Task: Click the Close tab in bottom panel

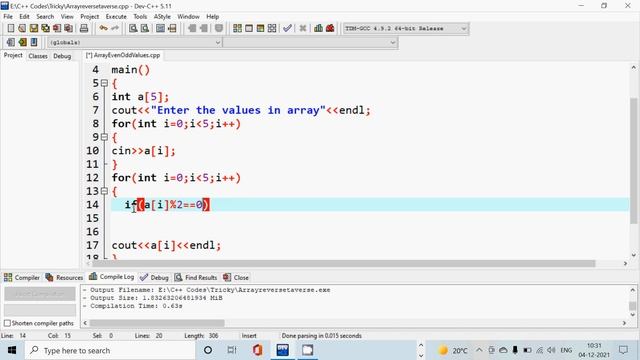Action: pyautogui.click(x=236, y=277)
